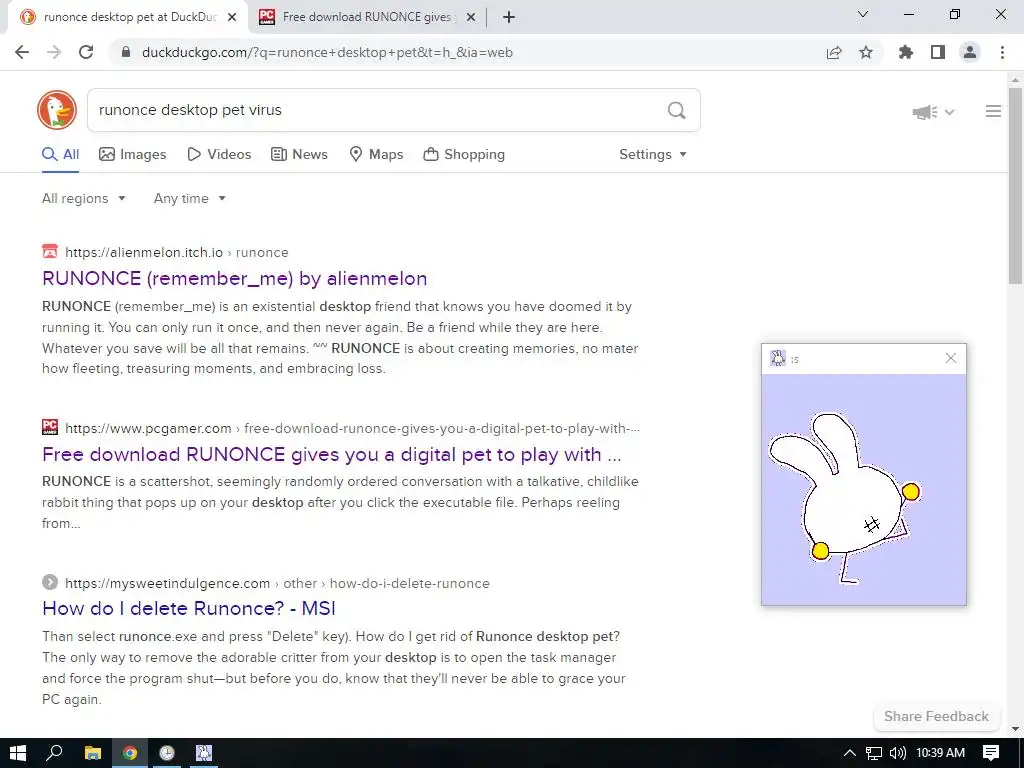Click the bunny icon in pet window title
Screen dimensions: 1024x768
pos(778,358)
